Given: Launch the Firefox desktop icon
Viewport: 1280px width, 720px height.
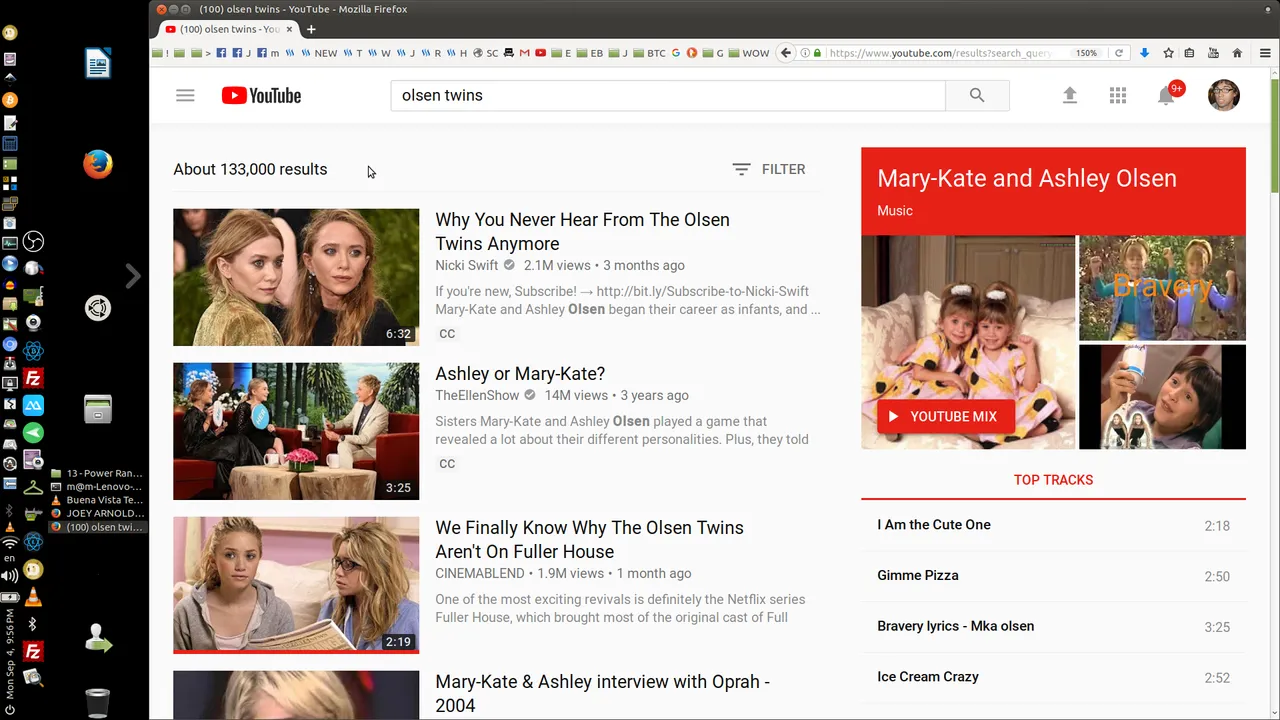Looking at the screenshot, I should [98, 164].
